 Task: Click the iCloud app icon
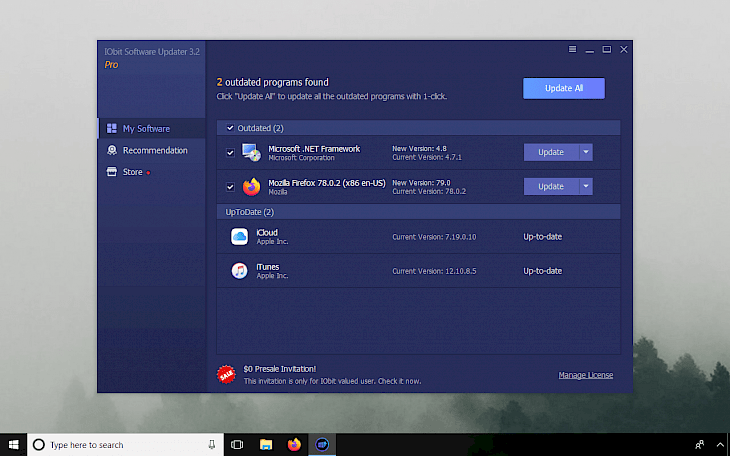click(239, 237)
